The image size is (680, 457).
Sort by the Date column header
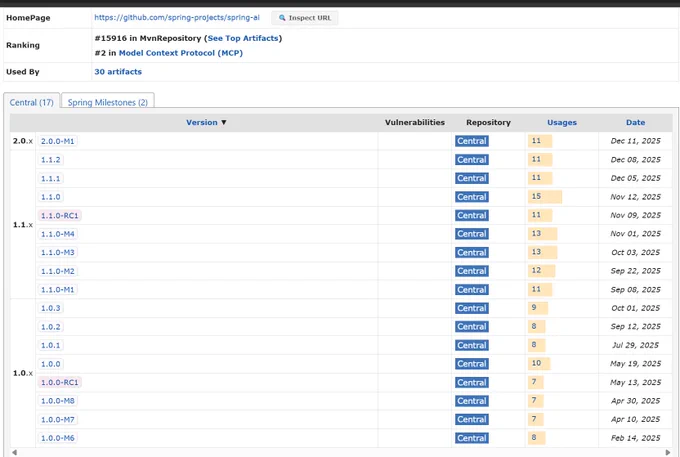(x=635, y=122)
